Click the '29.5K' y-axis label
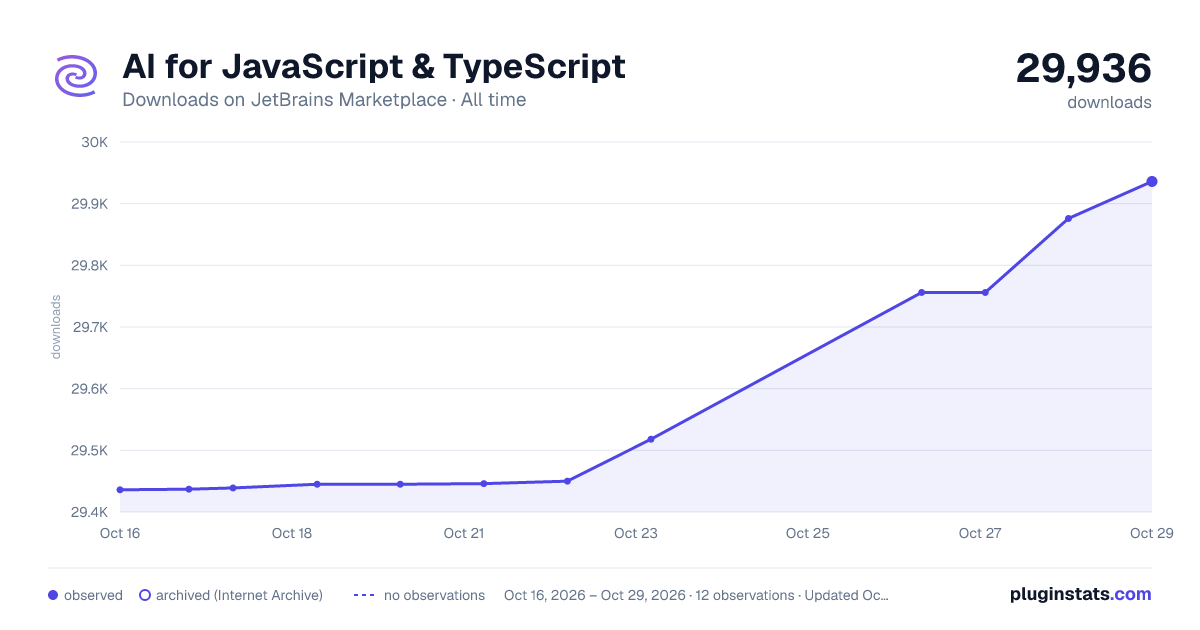This screenshot has width=1200, height=630. click(89, 451)
